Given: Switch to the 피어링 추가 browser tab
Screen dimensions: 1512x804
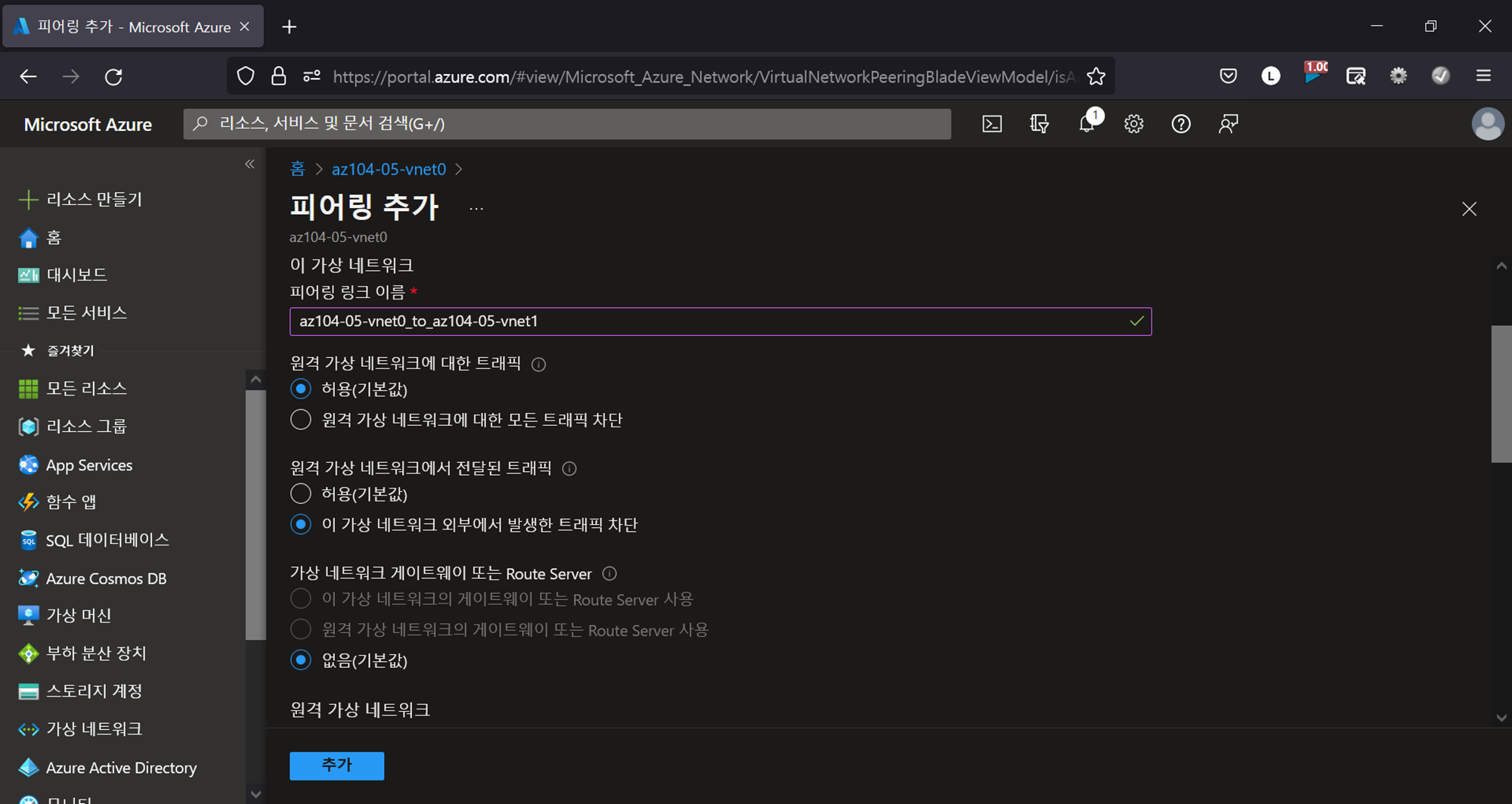Looking at the screenshot, I should (133, 26).
